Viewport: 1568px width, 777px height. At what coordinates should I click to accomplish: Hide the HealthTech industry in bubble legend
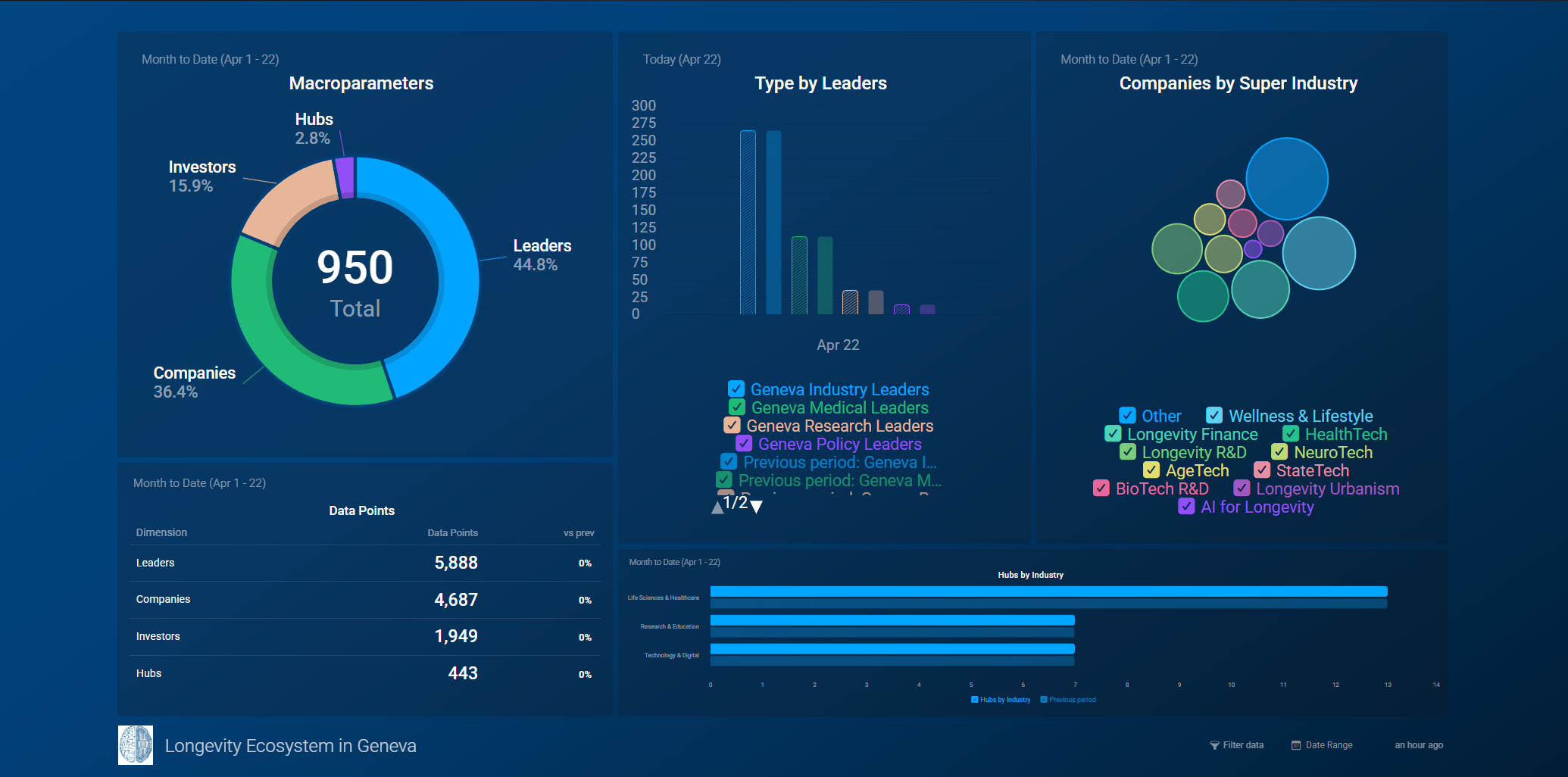pos(1291,434)
